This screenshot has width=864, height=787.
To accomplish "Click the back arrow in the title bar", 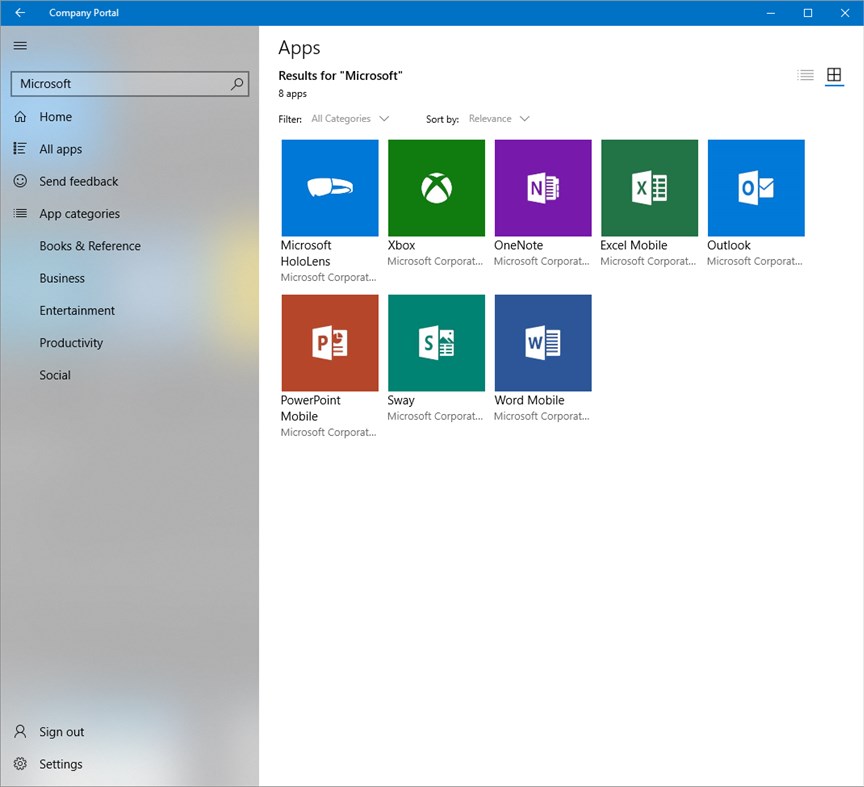I will pyautogui.click(x=19, y=13).
